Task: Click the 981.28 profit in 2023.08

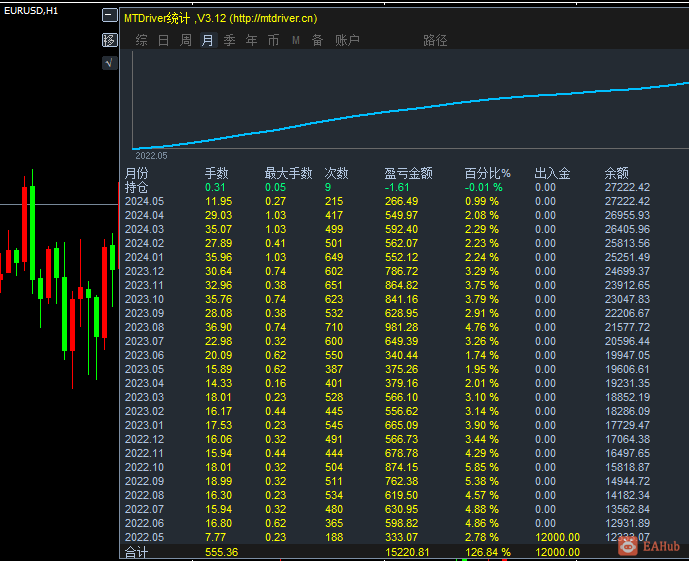Action: 402,328
